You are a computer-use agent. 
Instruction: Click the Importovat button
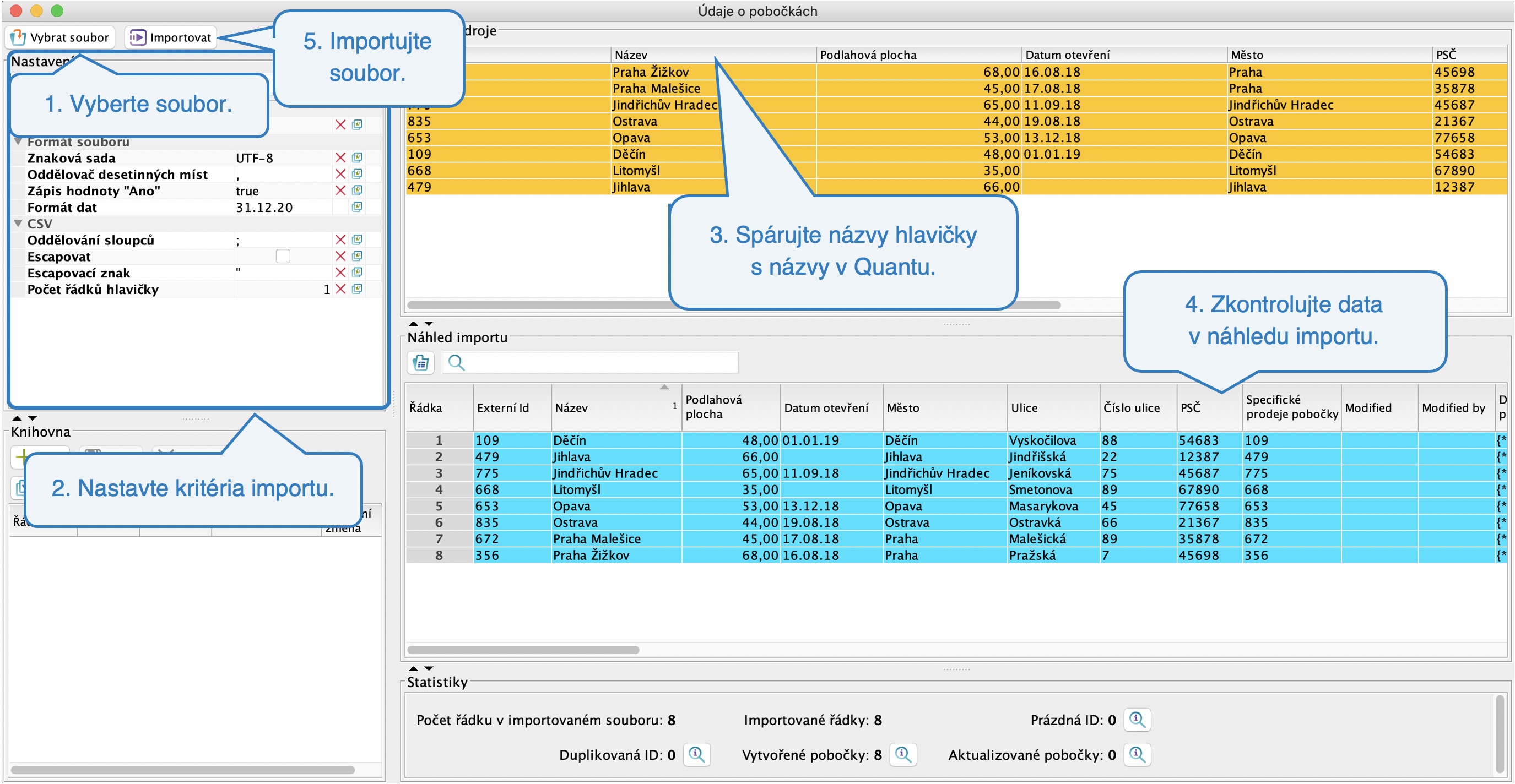pyautogui.click(x=171, y=37)
